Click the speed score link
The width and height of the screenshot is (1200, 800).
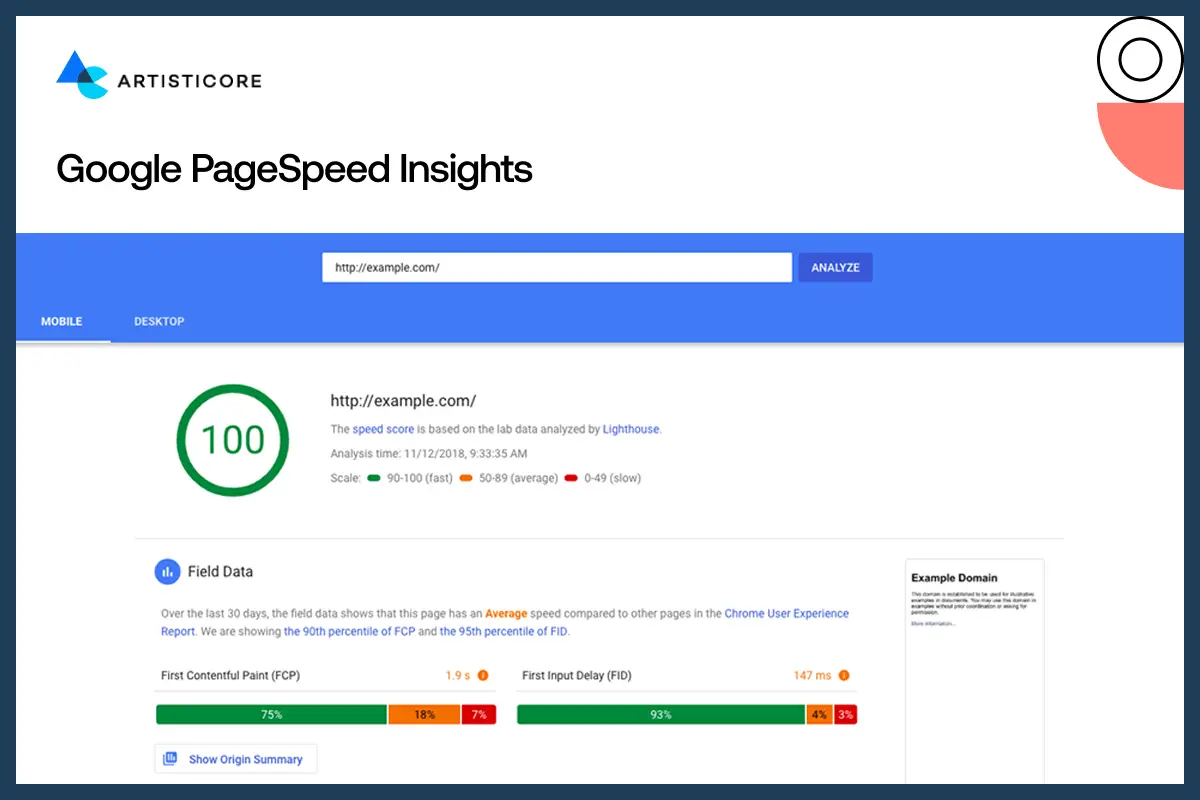coord(383,429)
